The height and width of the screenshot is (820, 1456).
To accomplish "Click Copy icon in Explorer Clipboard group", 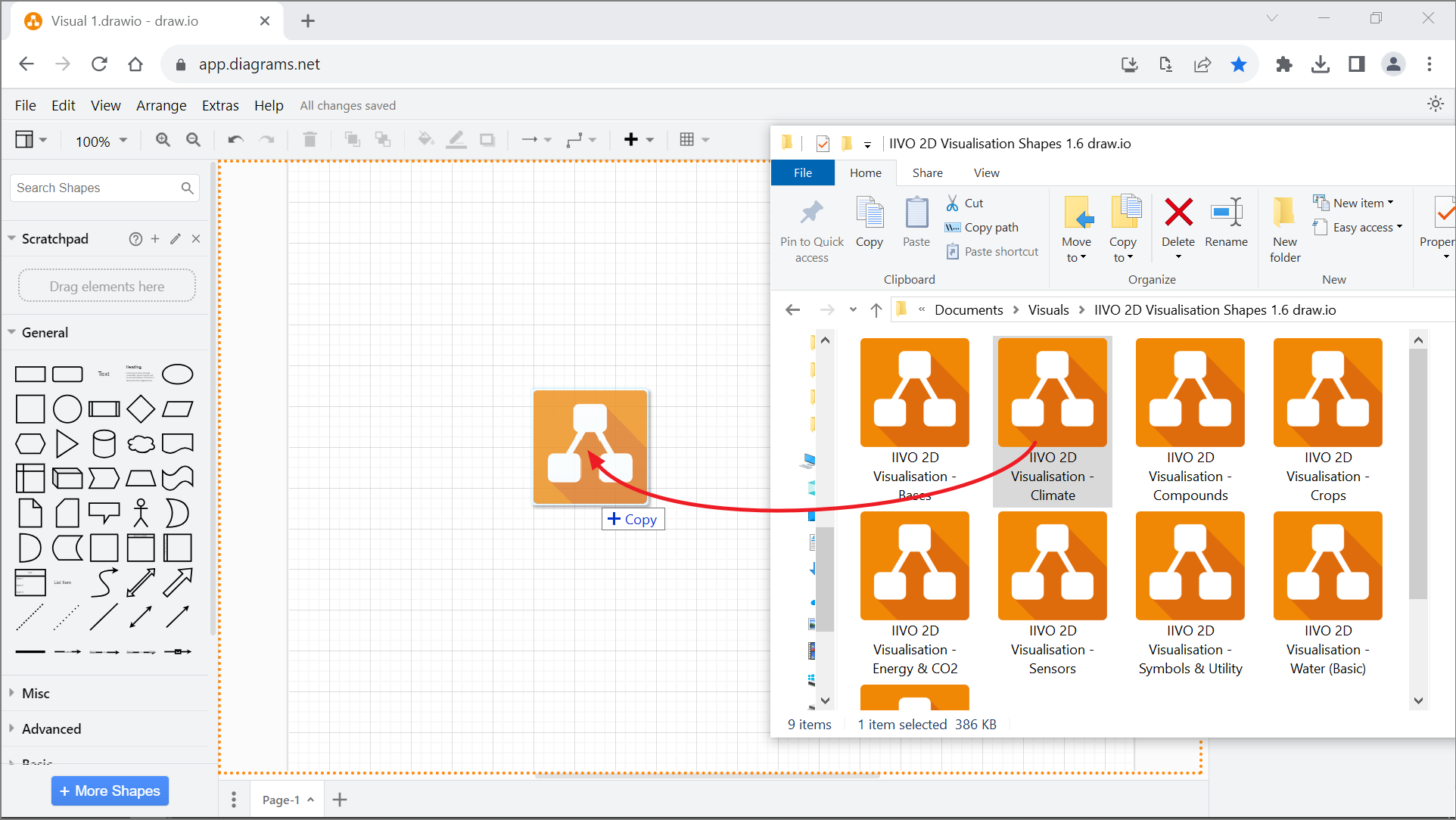I will (x=870, y=222).
